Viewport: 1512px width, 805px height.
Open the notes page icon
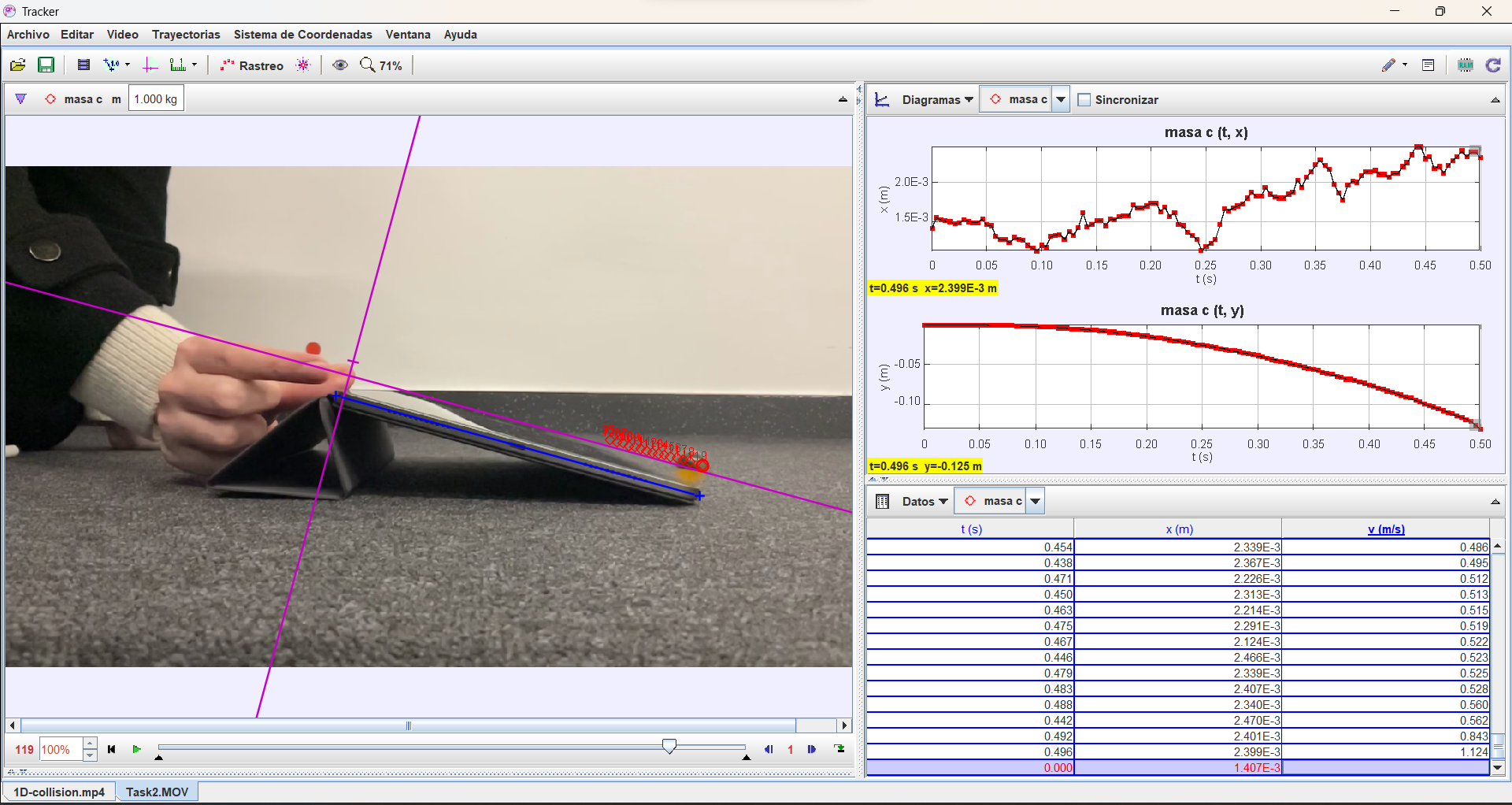coord(1429,65)
